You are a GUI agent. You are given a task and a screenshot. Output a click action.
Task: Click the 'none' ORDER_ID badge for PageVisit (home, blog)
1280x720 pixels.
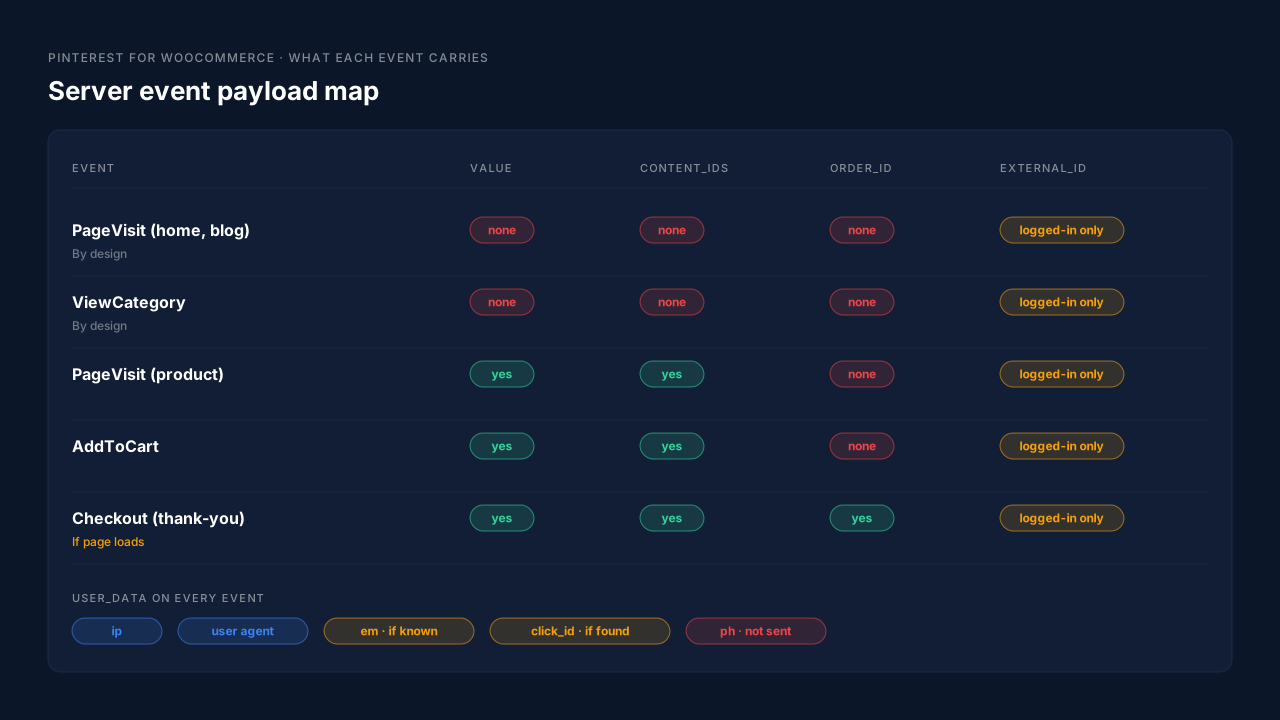(x=862, y=230)
